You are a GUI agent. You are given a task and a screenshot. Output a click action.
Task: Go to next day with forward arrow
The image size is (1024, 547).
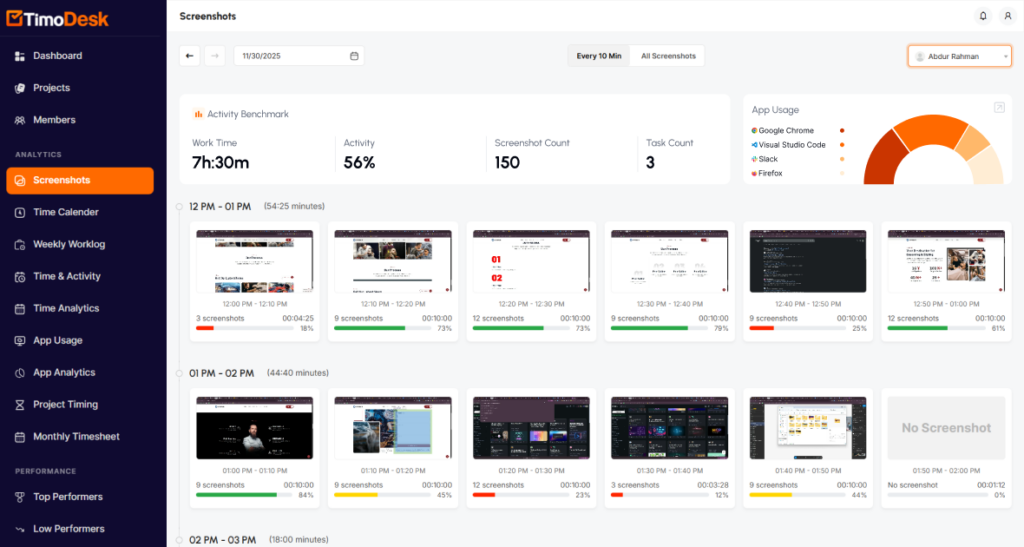[214, 55]
